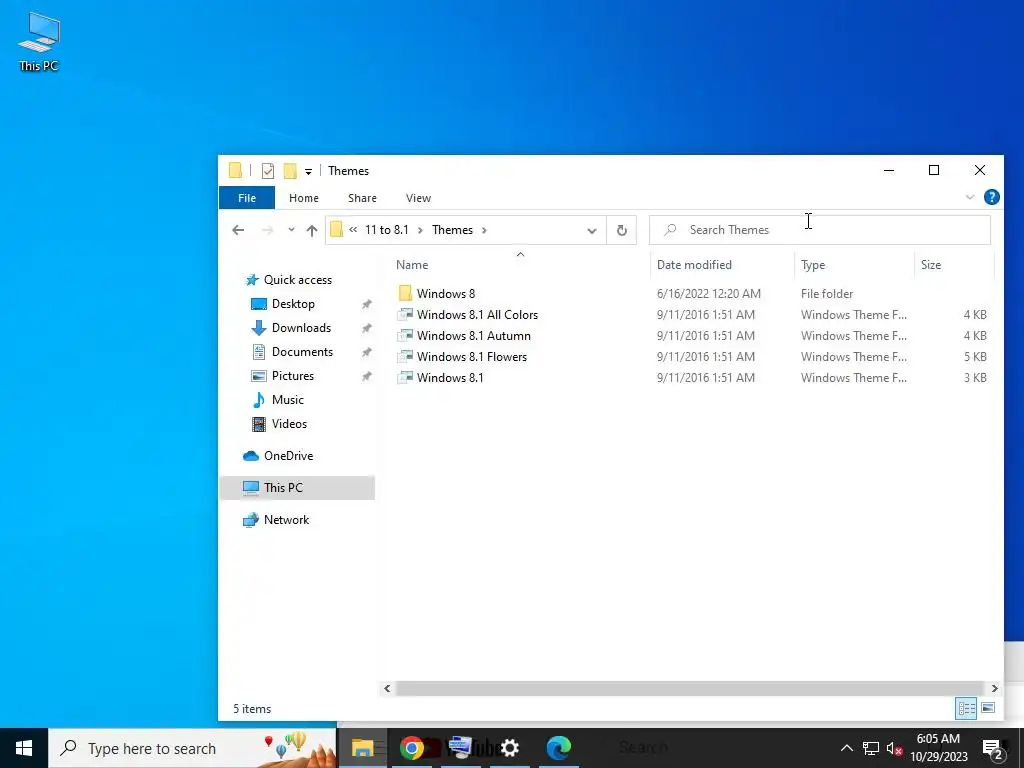Click the 'File folder' type cell

point(827,294)
